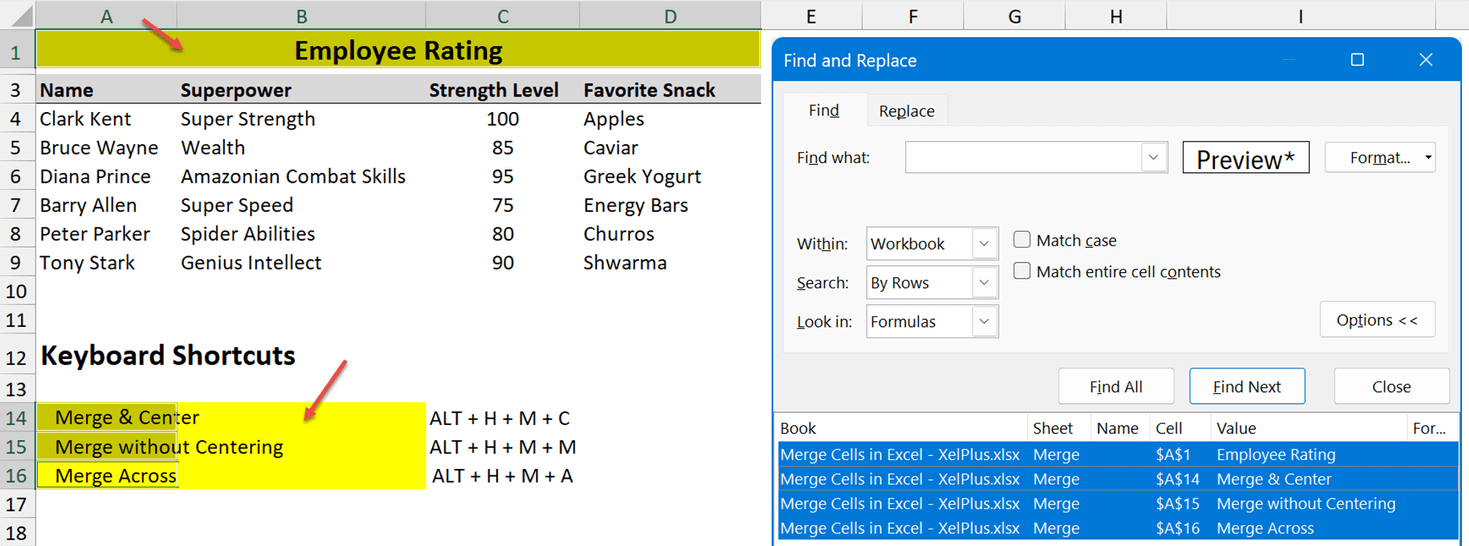Viewport: 1469px width, 546px height.
Task: Switch to the Replace tab
Action: pyautogui.click(x=906, y=111)
